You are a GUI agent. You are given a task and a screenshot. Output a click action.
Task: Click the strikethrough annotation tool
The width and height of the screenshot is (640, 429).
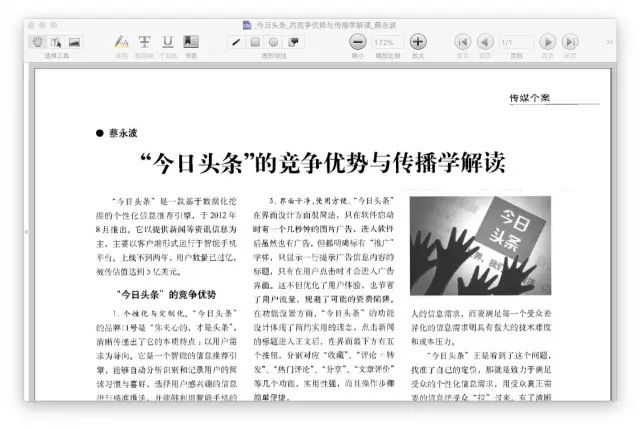click(x=144, y=42)
